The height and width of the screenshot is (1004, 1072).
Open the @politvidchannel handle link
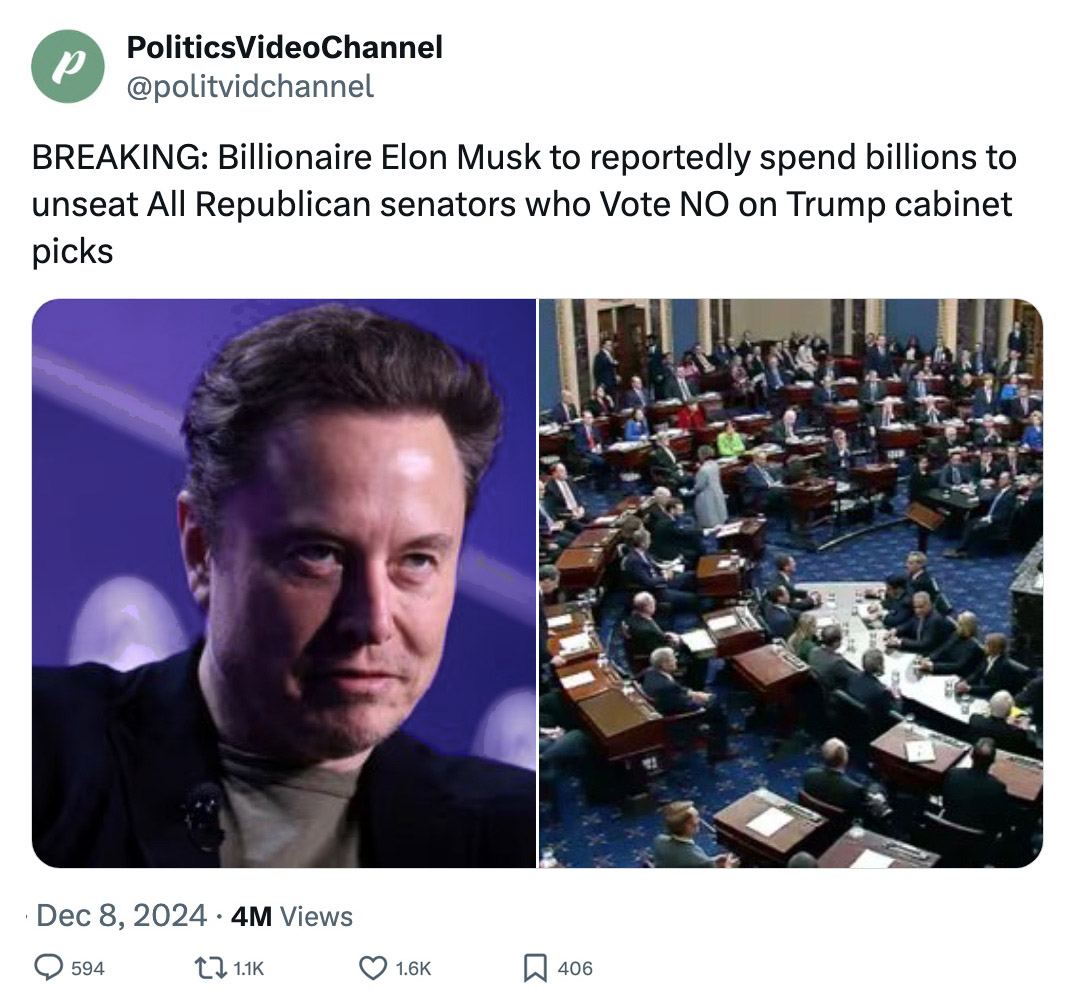point(250,87)
